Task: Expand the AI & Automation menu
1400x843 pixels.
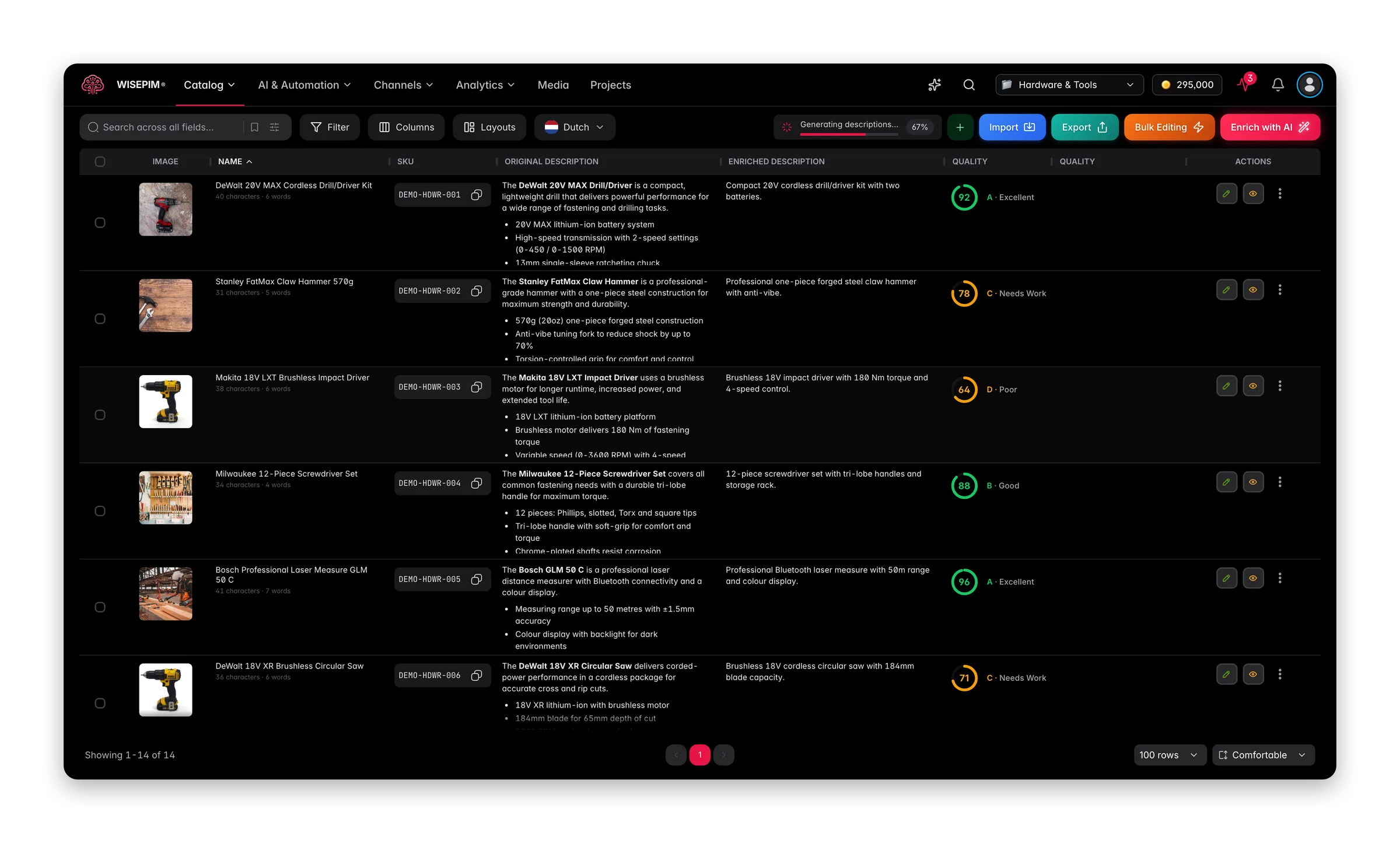Action: [x=304, y=85]
